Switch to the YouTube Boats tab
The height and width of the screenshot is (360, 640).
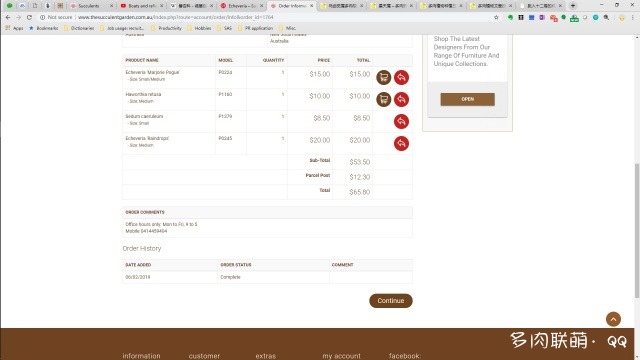pos(141,6)
